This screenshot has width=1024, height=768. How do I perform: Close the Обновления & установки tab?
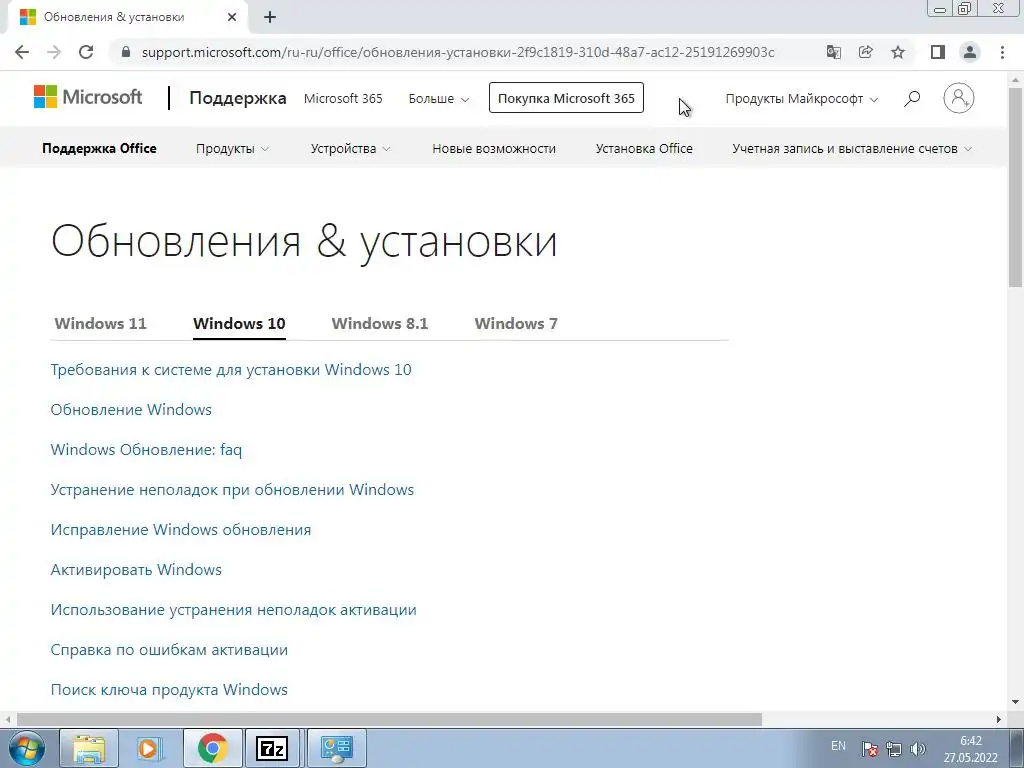(x=232, y=17)
